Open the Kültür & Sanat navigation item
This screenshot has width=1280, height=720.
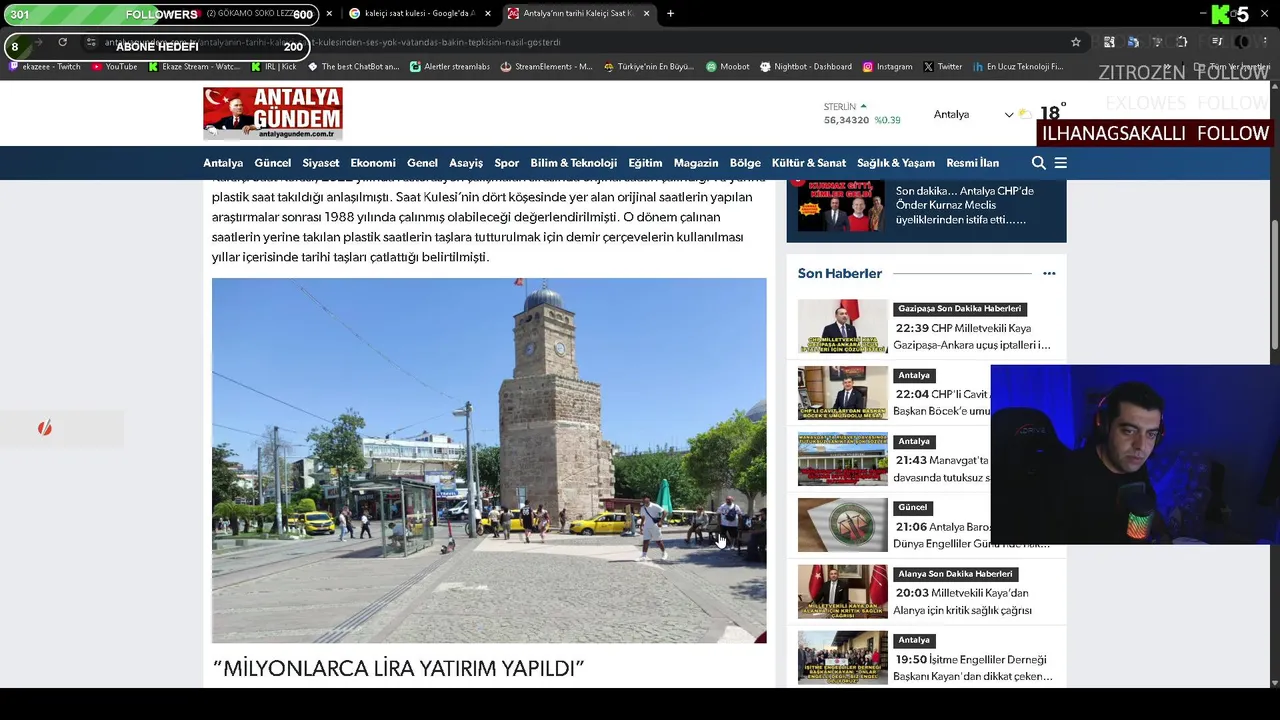(x=809, y=163)
